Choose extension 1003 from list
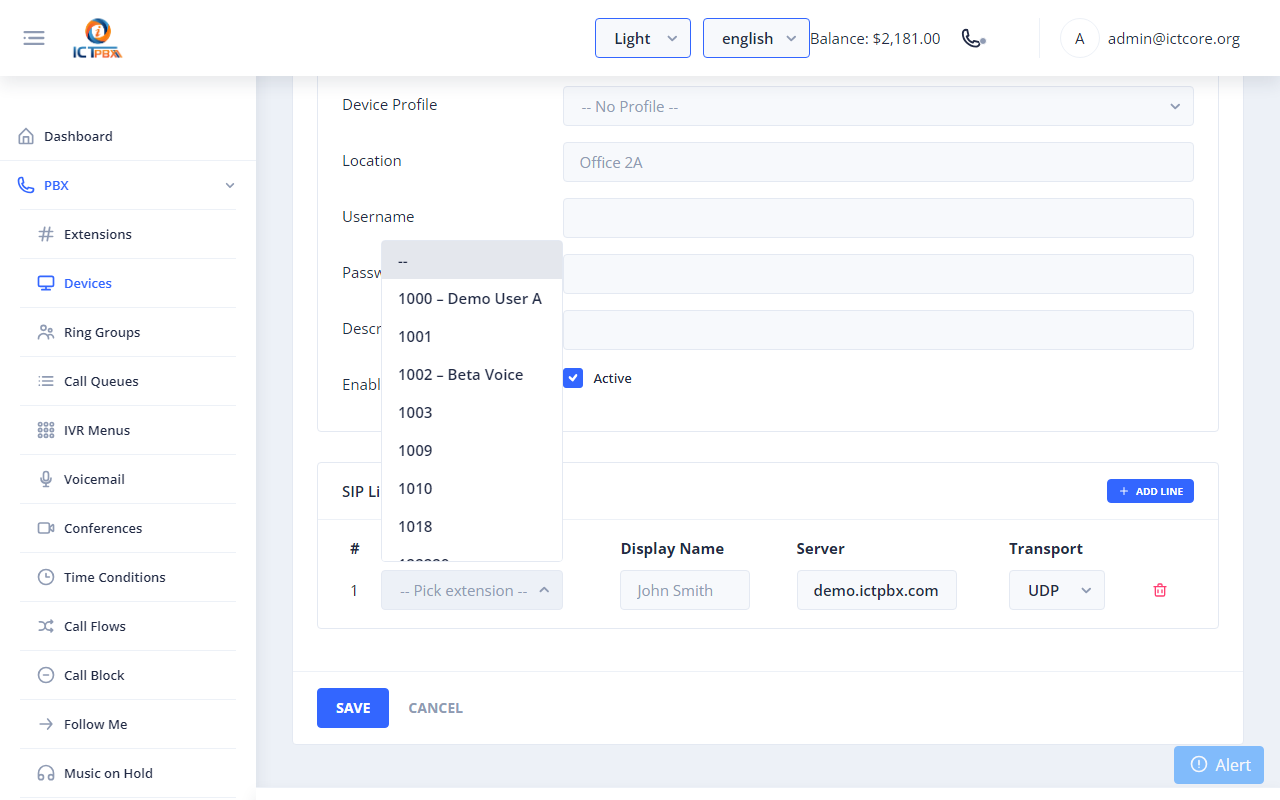The width and height of the screenshot is (1280, 800). 472,412
